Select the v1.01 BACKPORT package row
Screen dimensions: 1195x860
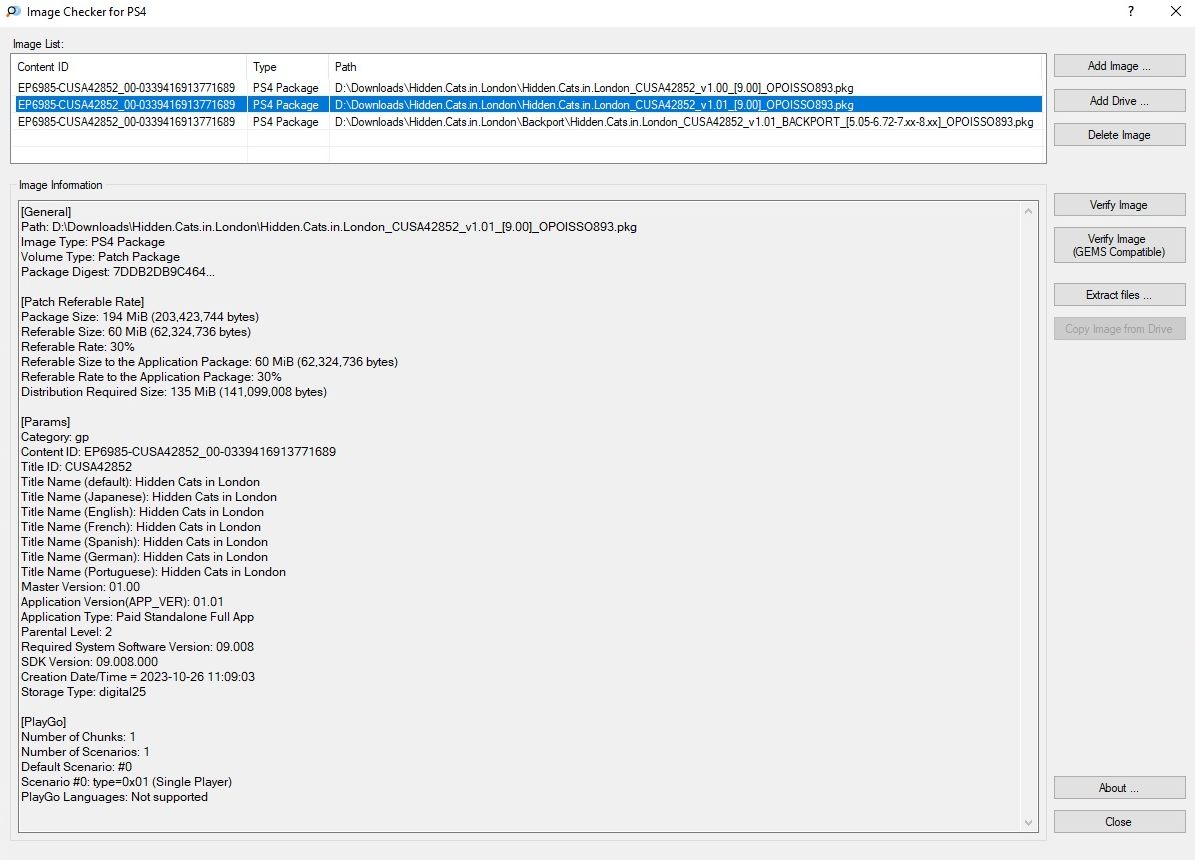(529, 122)
